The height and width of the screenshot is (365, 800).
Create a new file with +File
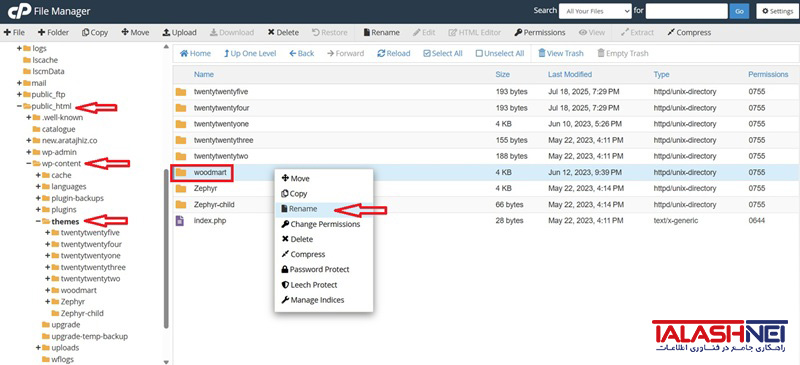(14, 33)
